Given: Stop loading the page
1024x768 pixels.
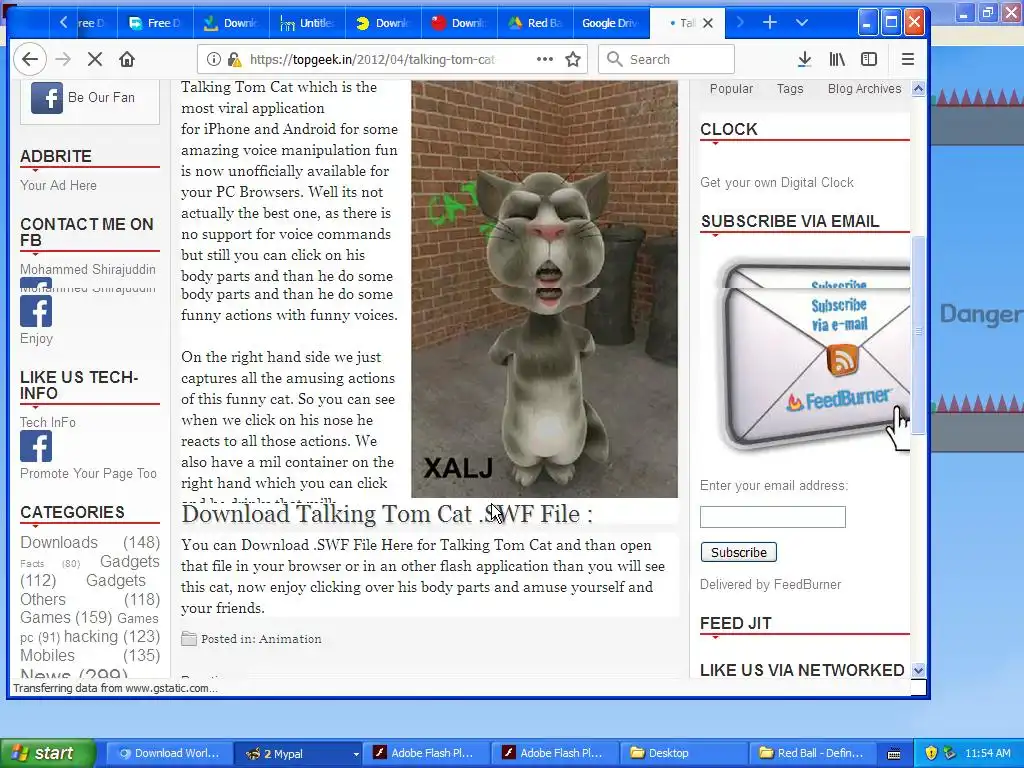Looking at the screenshot, I should (95, 59).
